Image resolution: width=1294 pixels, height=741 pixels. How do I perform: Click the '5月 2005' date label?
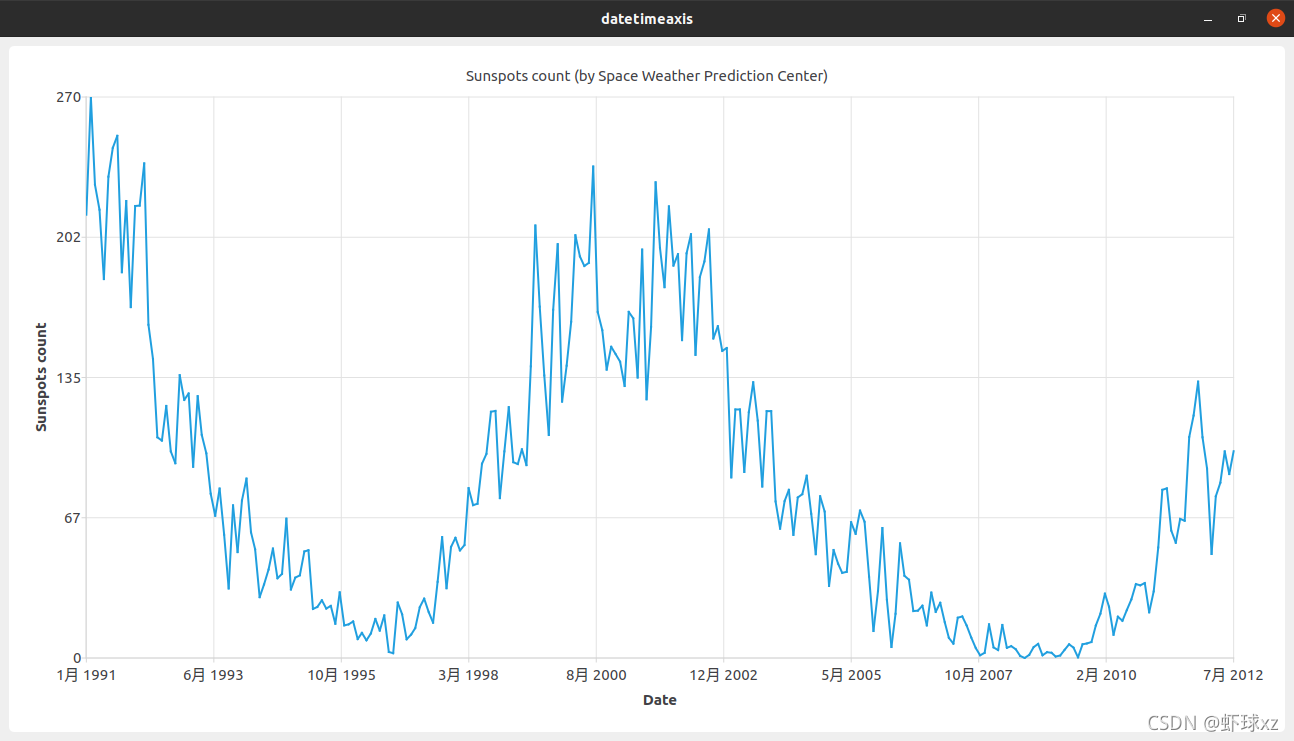[x=851, y=675]
